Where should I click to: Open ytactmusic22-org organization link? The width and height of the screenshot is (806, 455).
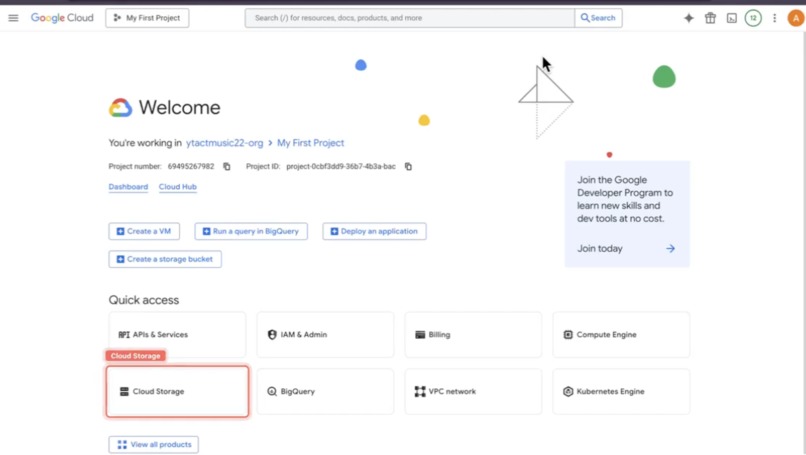pyautogui.click(x=225, y=143)
